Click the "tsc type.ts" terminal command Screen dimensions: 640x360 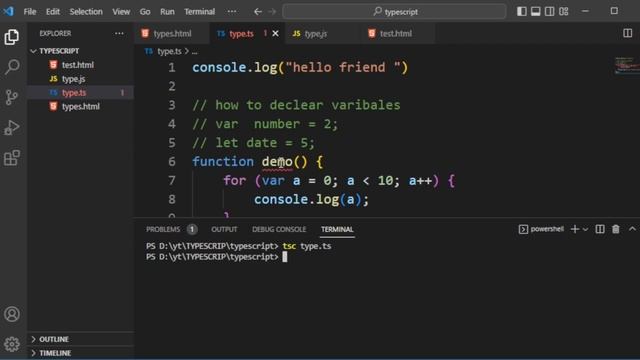(x=307, y=246)
